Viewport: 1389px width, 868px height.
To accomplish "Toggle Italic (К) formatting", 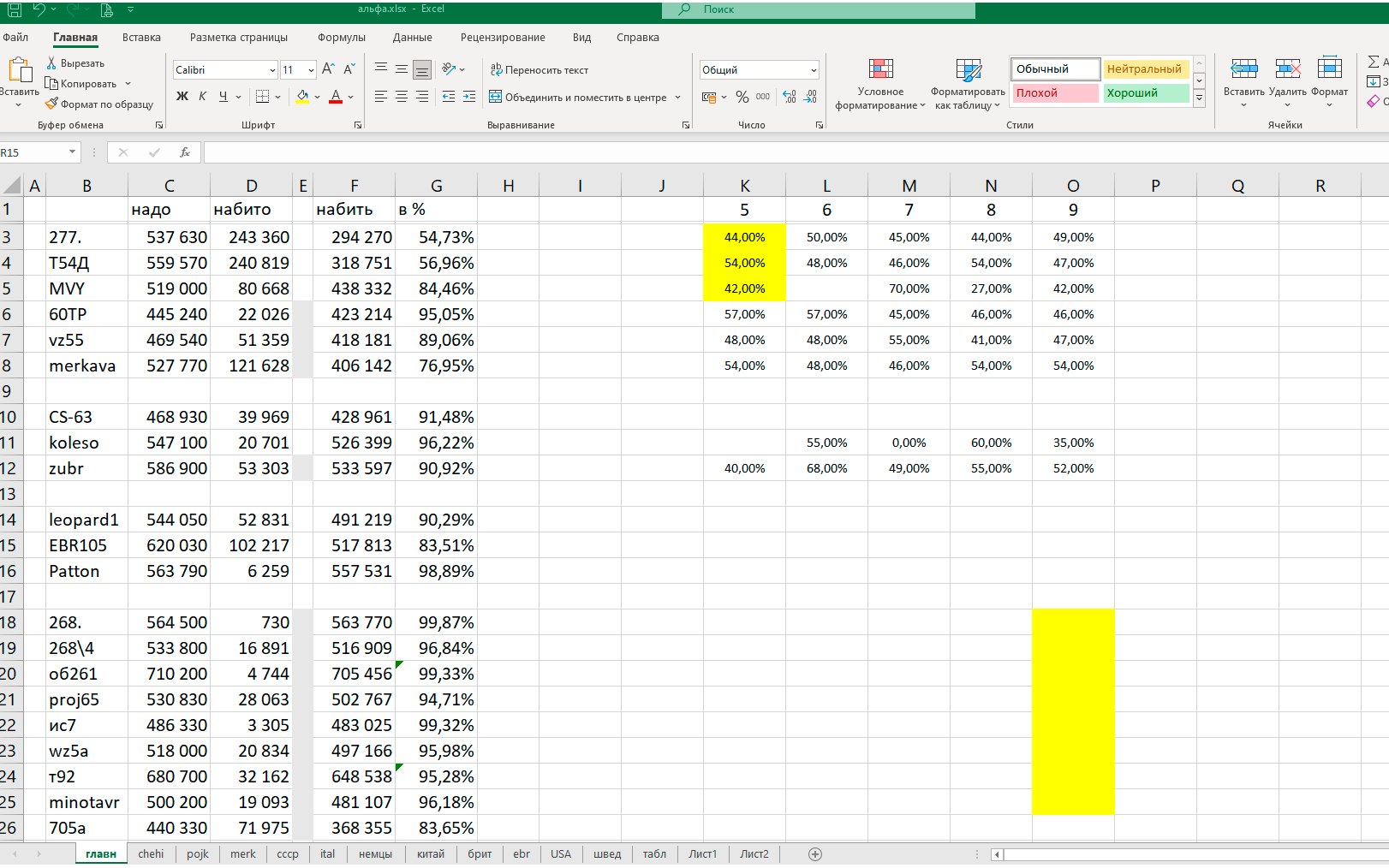I will 203,97.
